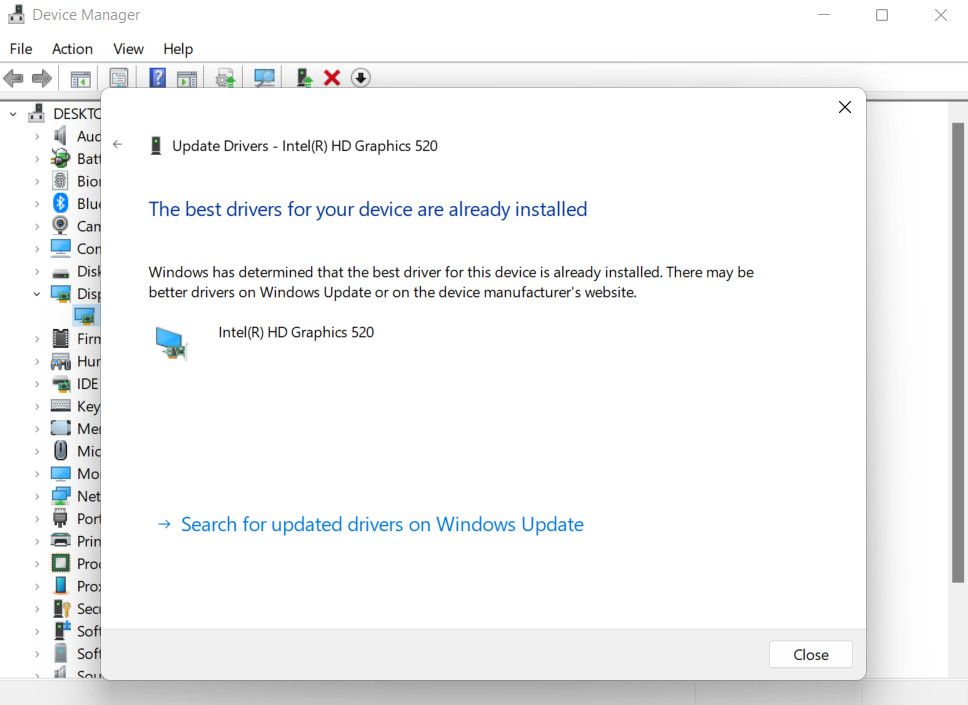Click the Update driver toolbar icon
Screen dimensions: 968x705
point(223,78)
